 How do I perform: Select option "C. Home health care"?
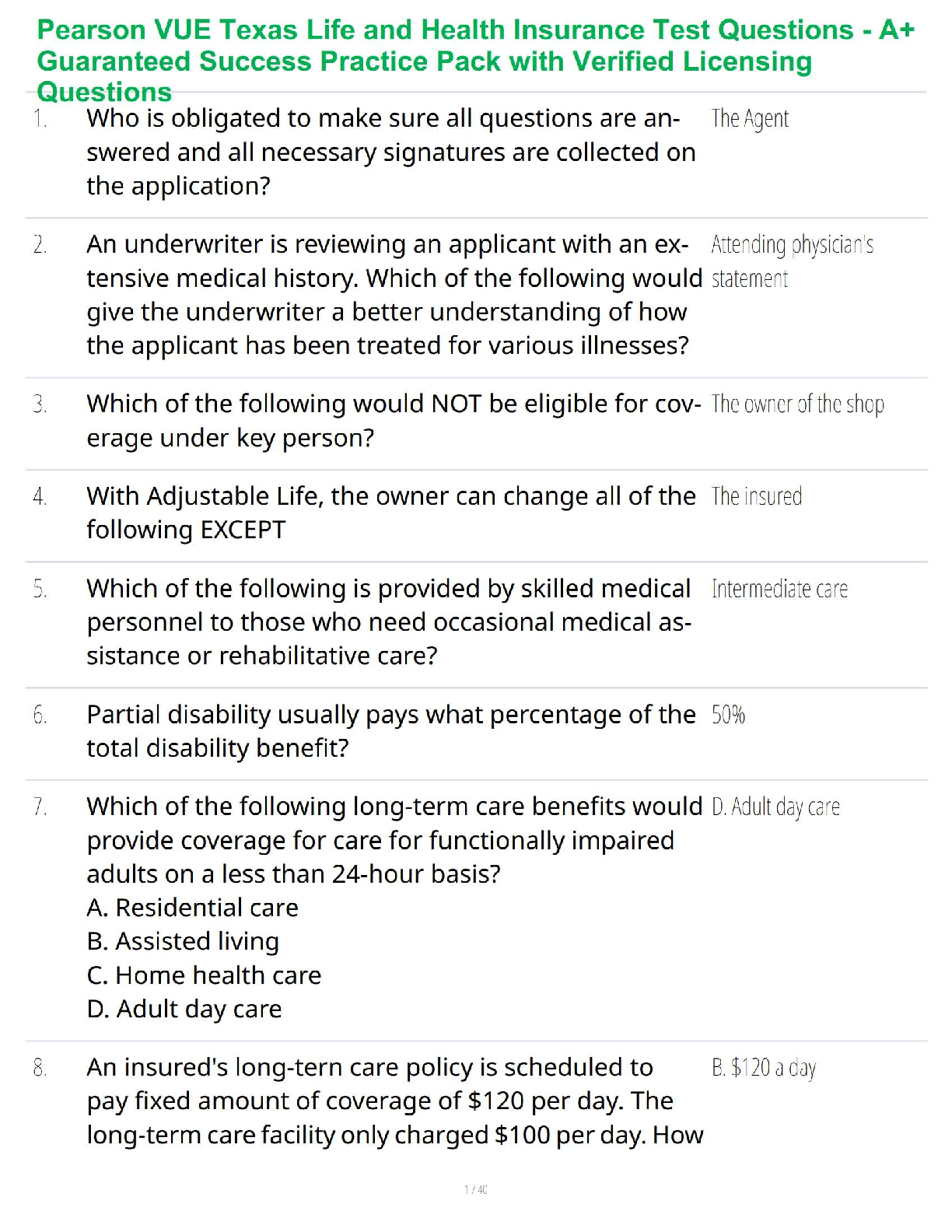(x=204, y=975)
